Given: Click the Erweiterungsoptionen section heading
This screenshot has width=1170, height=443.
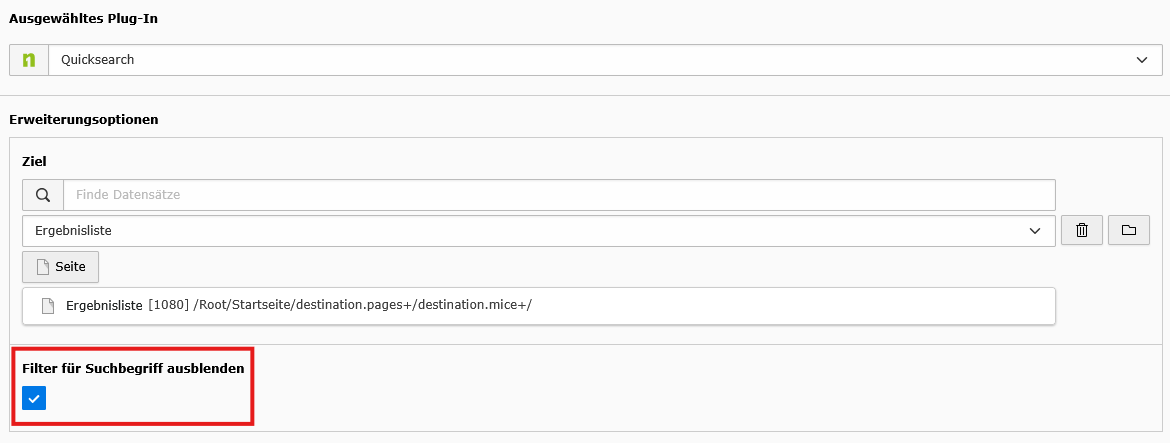Looking at the screenshot, I should coord(83,119).
